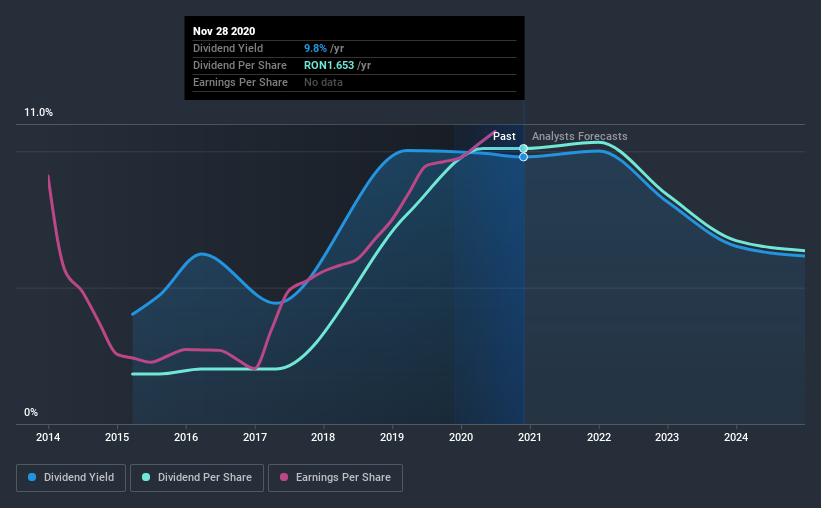Click the 2019 x-axis label
Image resolution: width=821 pixels, height=508 pixels.
[392, 437]
